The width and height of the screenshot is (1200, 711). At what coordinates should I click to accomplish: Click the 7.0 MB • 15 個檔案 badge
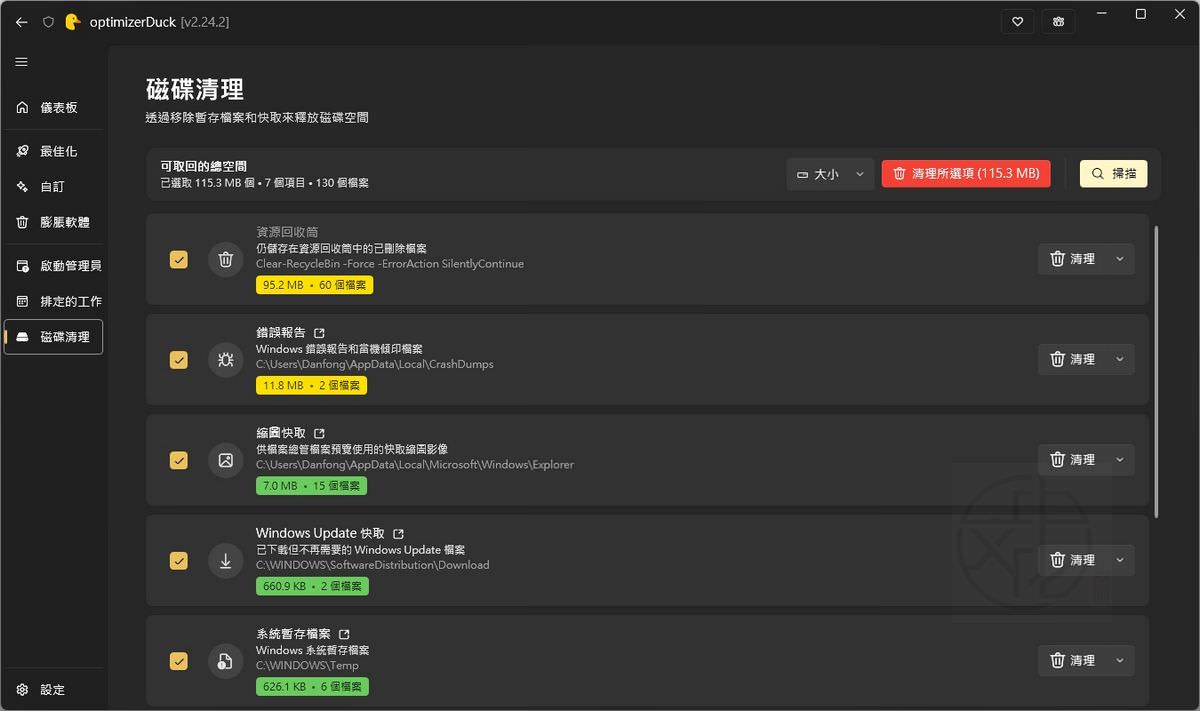tap(311, 486)
